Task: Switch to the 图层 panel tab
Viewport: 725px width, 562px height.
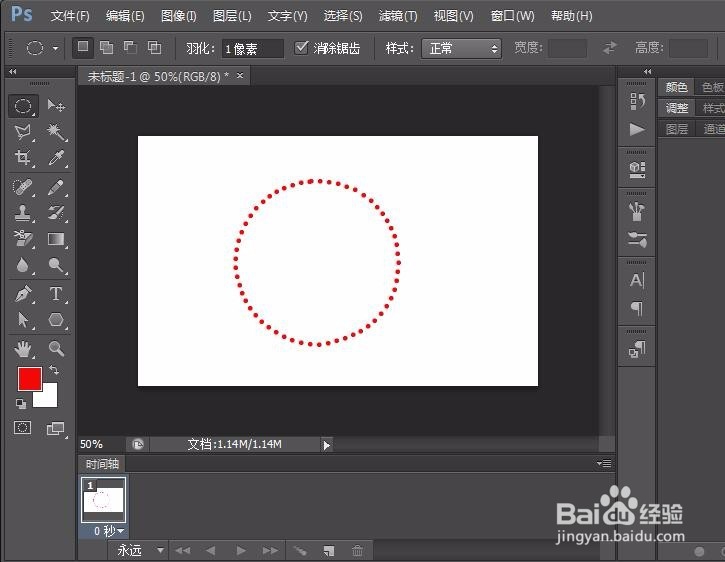Action: pyautogui.click(x=676, y=129)
